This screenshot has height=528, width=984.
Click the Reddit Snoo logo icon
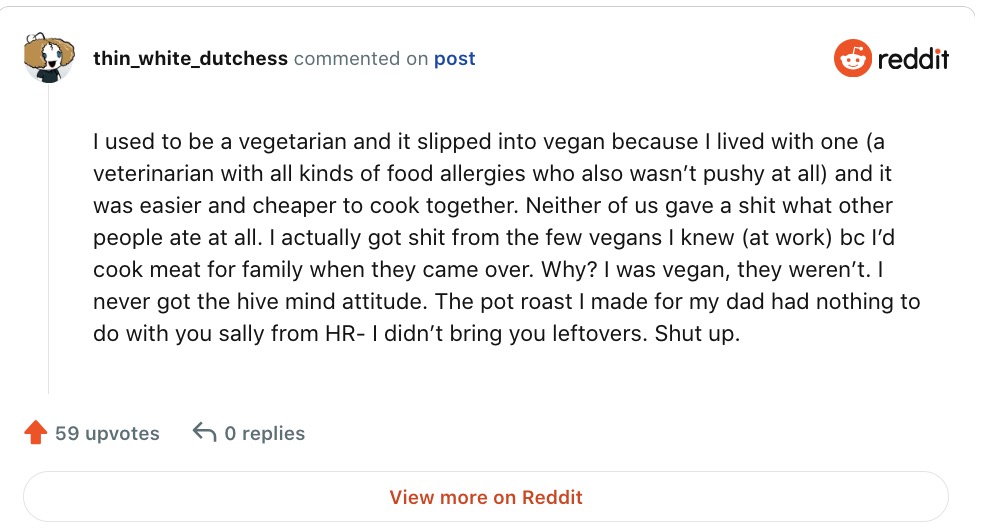[x=852, y=59]
